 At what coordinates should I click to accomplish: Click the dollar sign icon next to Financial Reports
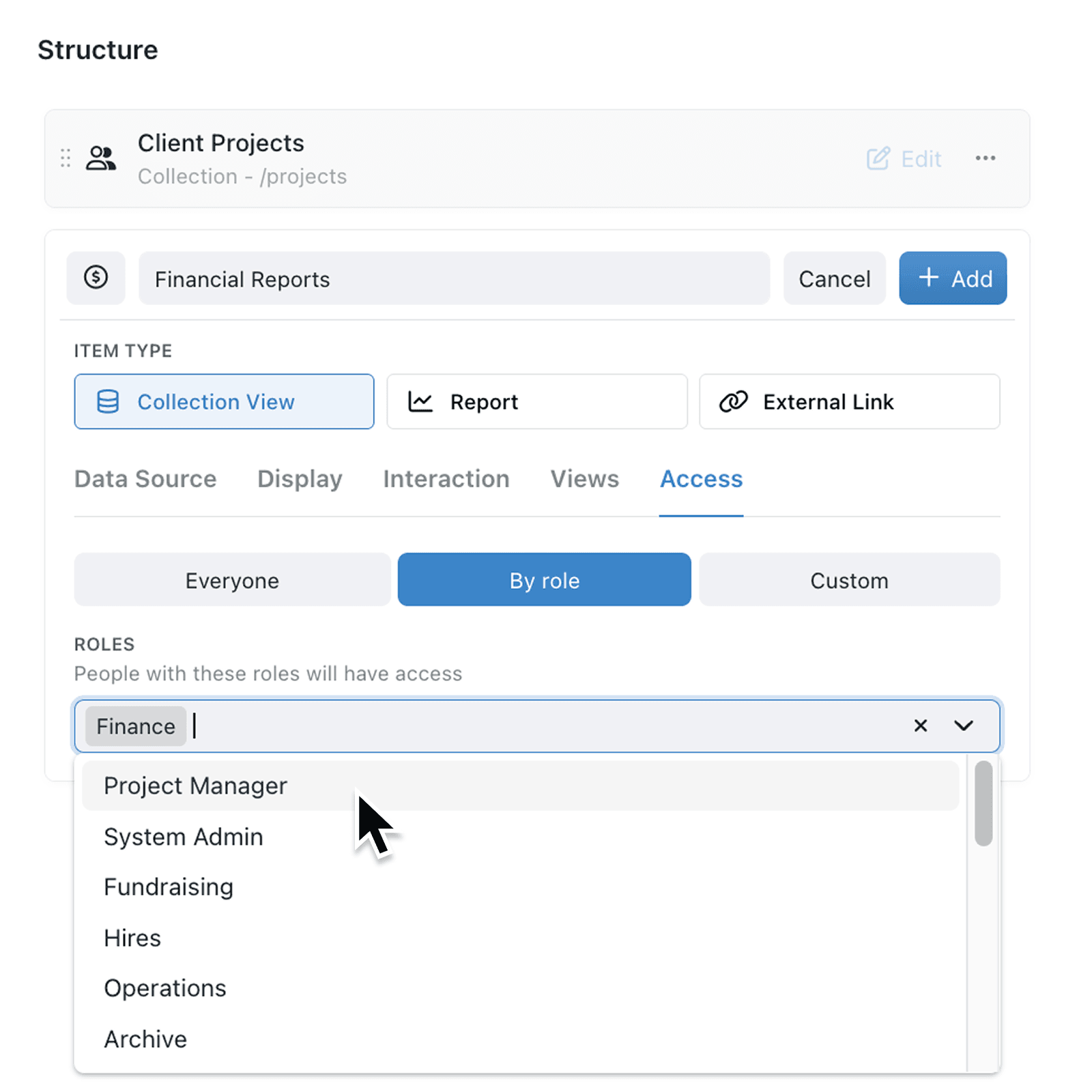[96, 278]
